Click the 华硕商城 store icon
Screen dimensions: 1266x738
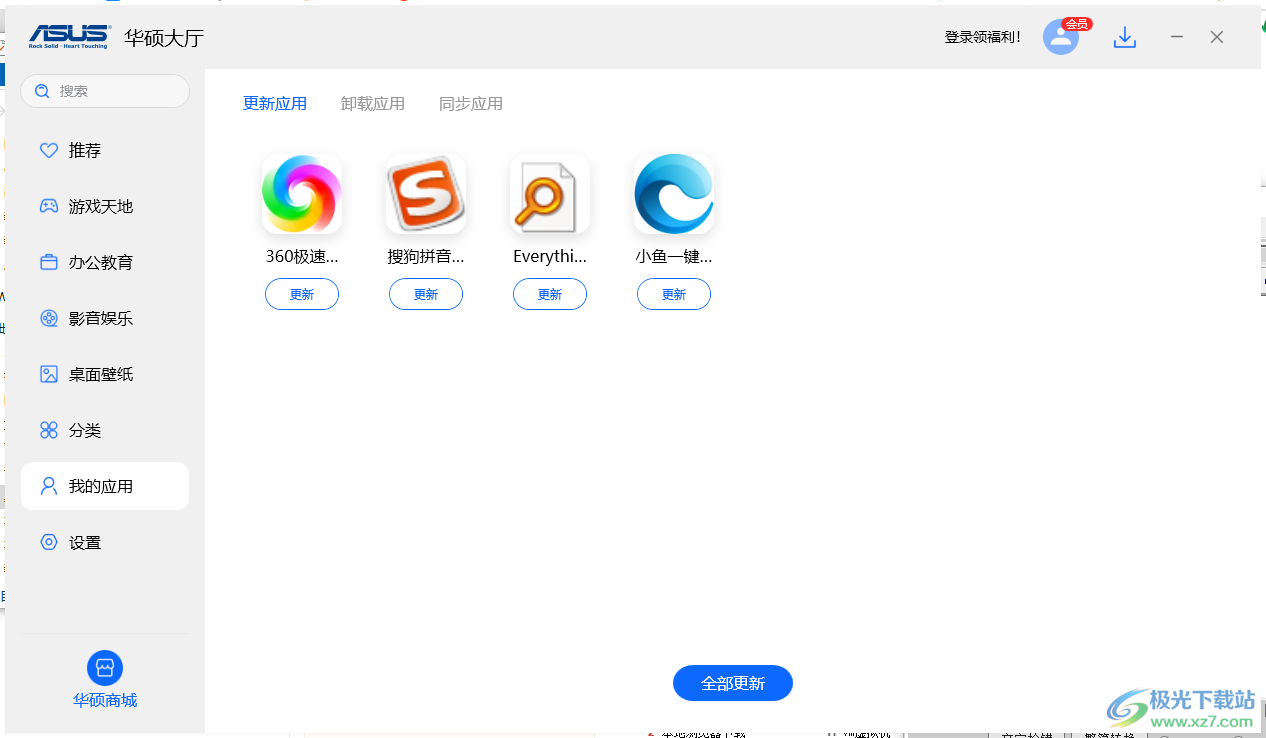point(105,668)
